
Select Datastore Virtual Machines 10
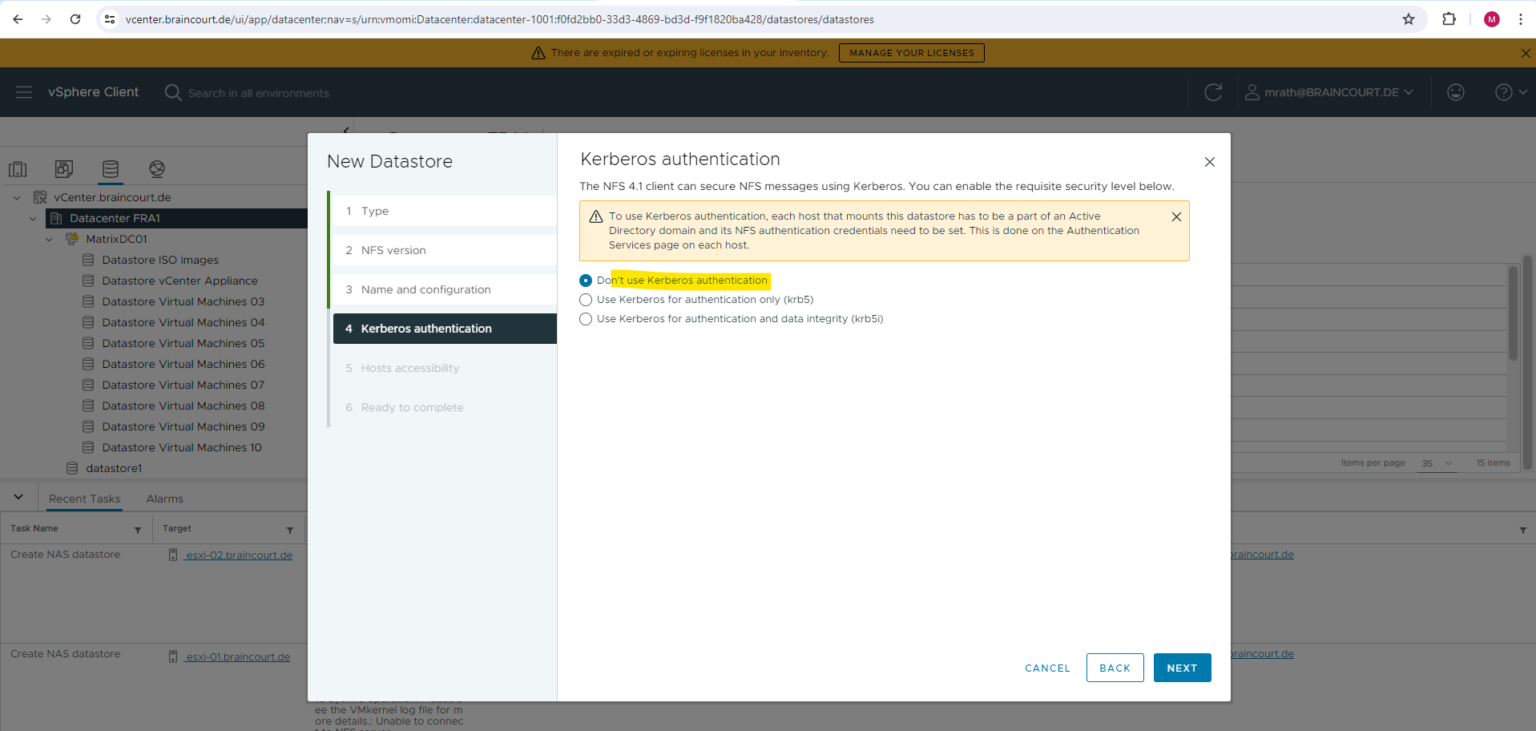click(182, 448)
